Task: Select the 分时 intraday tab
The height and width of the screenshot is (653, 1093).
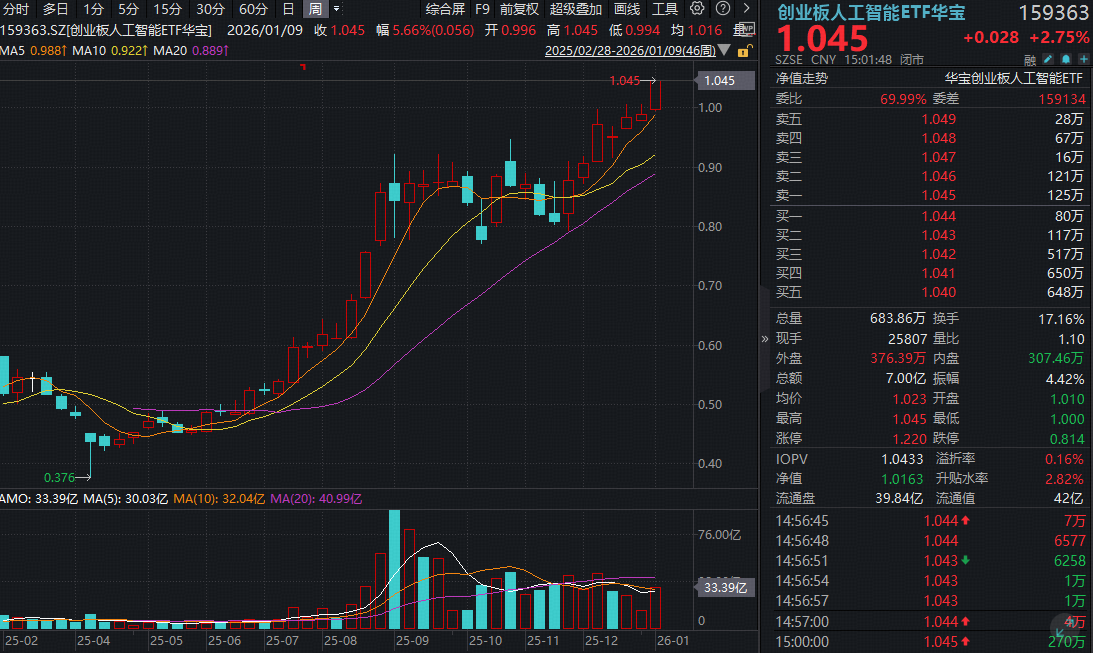Action: coord(17,9)
